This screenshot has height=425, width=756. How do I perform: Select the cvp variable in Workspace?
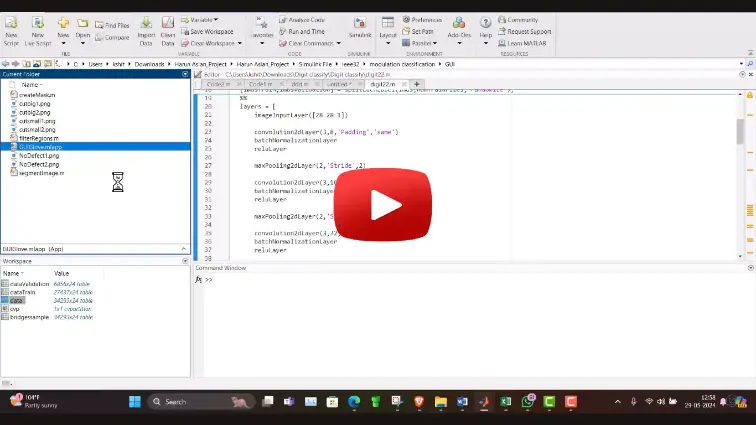[x=15, y=309]
